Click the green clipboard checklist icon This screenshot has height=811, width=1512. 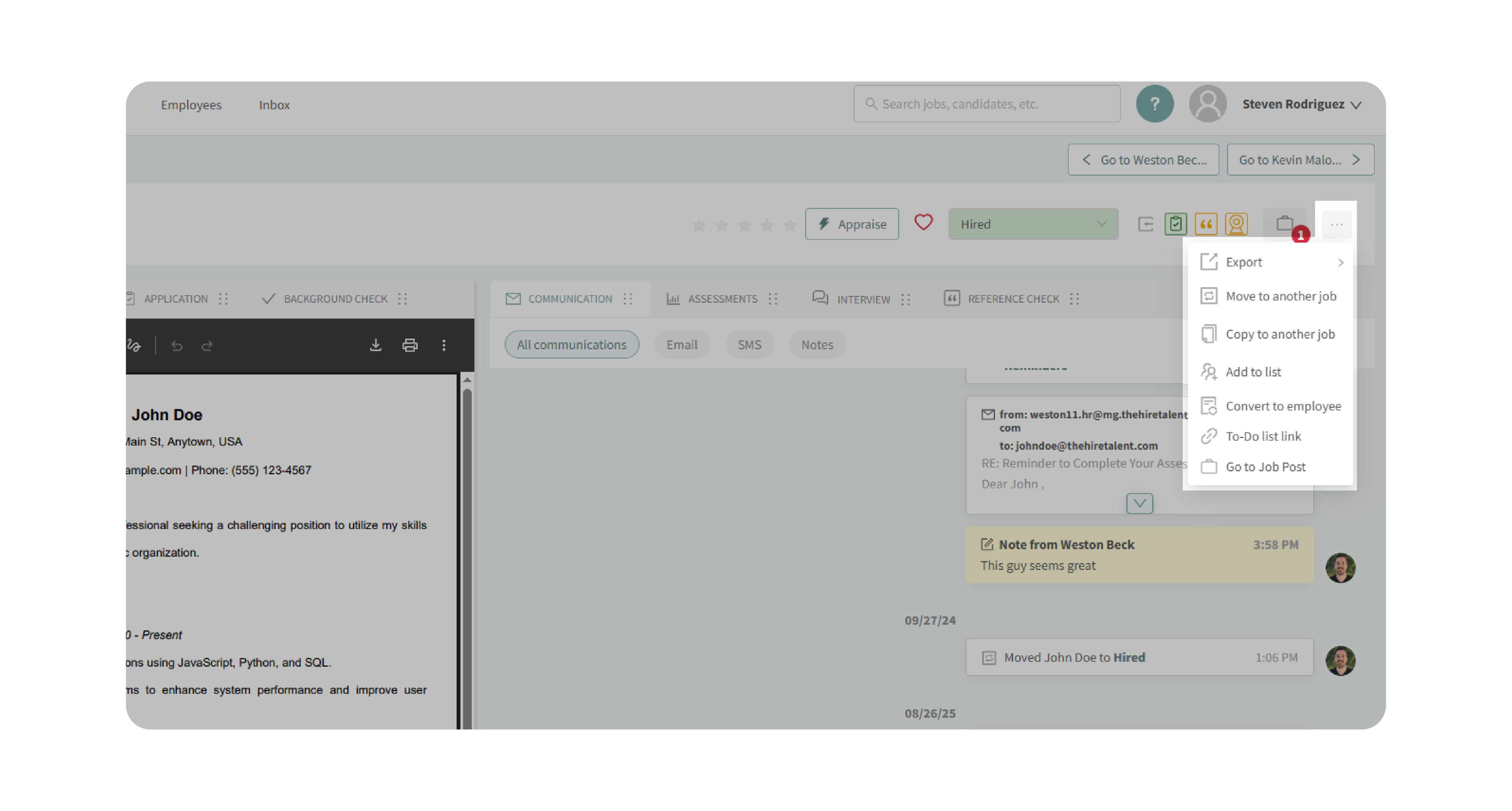click(x=1175, y=224)
